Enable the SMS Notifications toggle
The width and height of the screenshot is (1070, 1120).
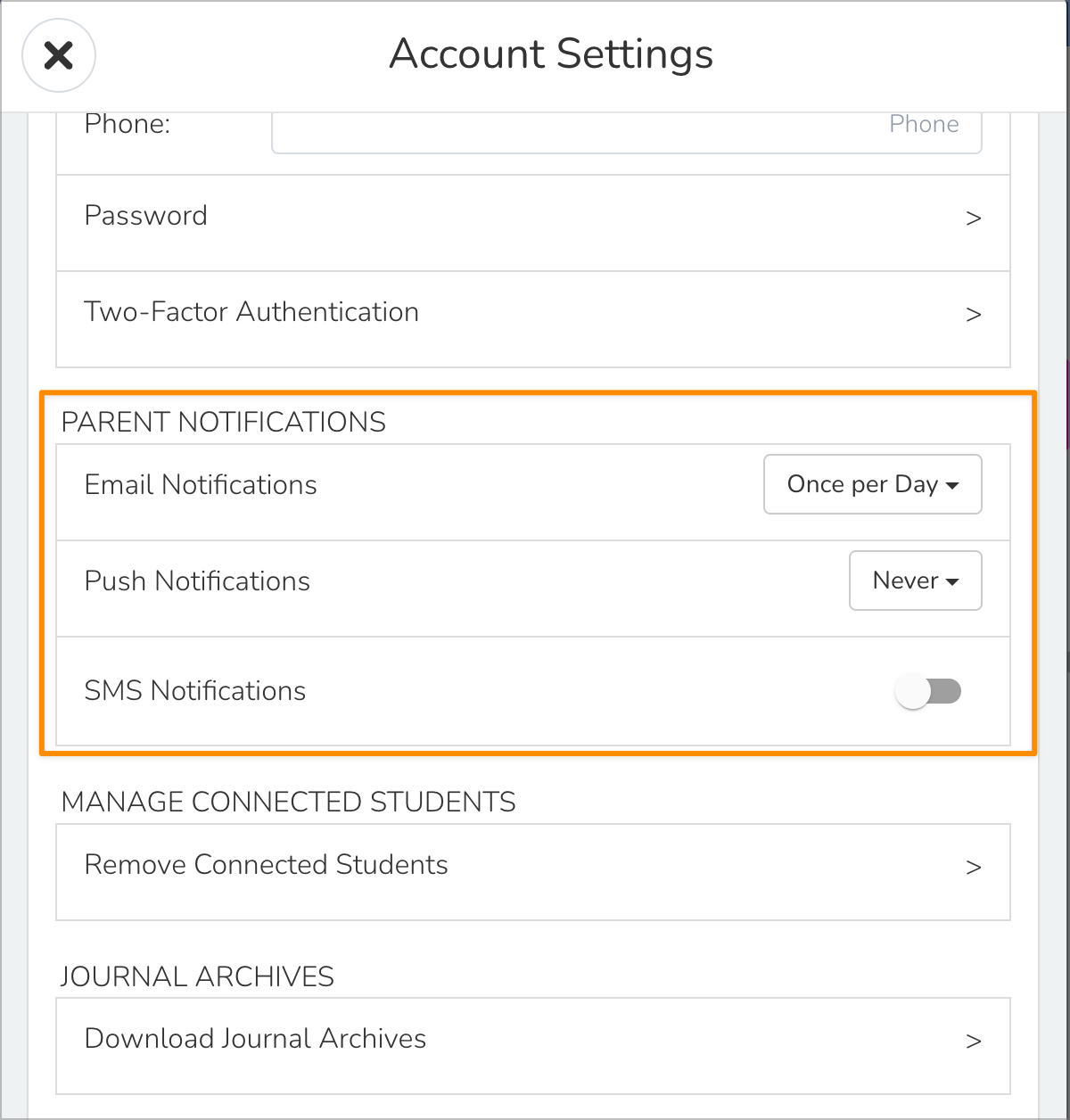[928, 691]
